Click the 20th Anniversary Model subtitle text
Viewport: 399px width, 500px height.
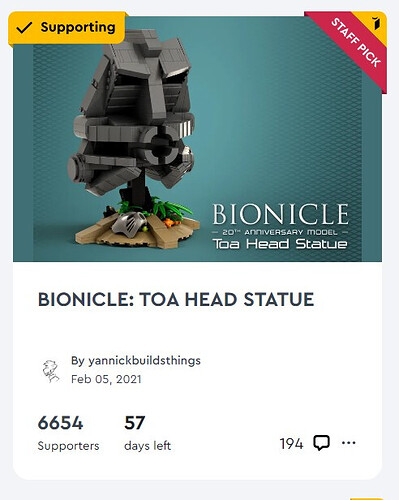280,232
